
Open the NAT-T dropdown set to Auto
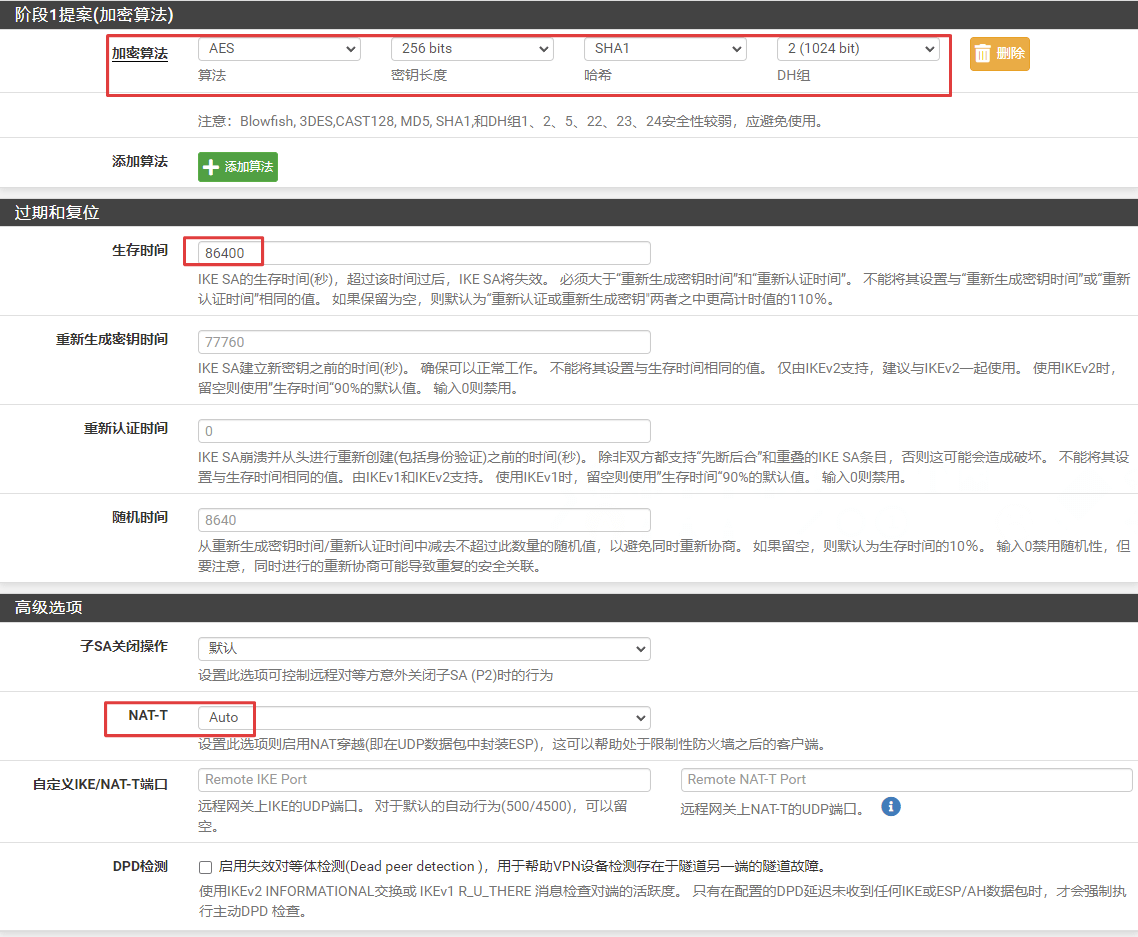click(x=424, y=717)
